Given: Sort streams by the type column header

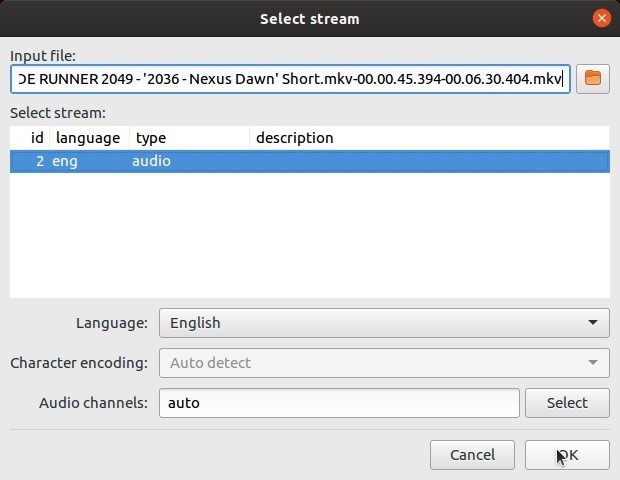Looking at the screenshot, I should [x=189, y=138].
